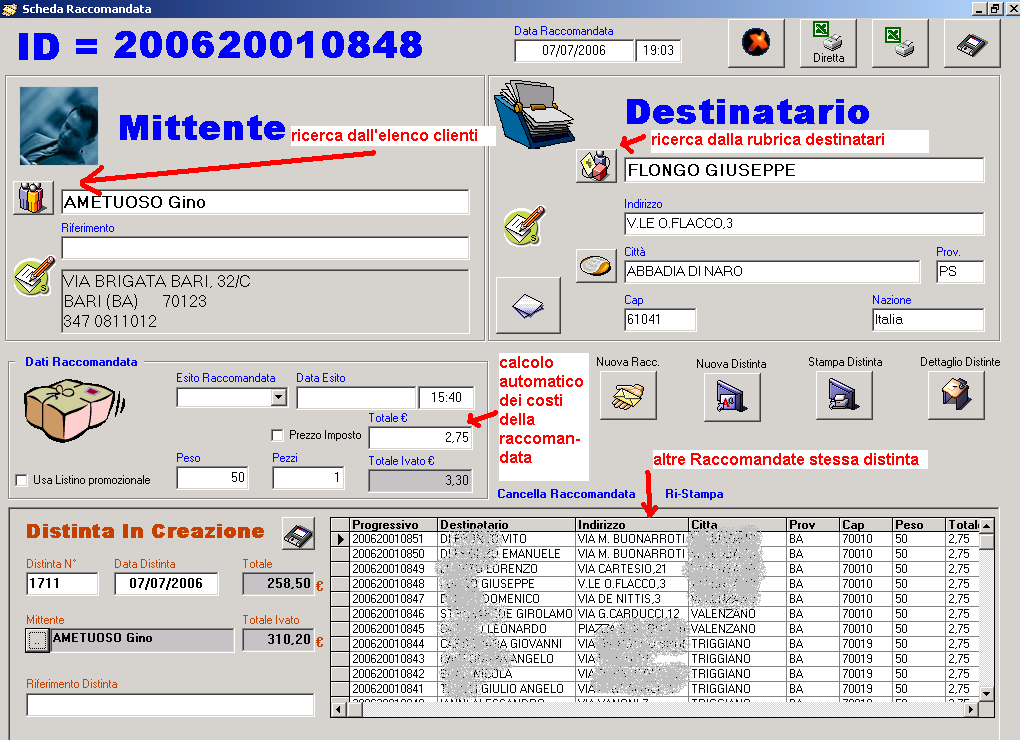Expand the Esito Raccomandata dropdown
The width and height of the screenshot is (1020, 740).
pyautogui.click(x=278, y=397)
